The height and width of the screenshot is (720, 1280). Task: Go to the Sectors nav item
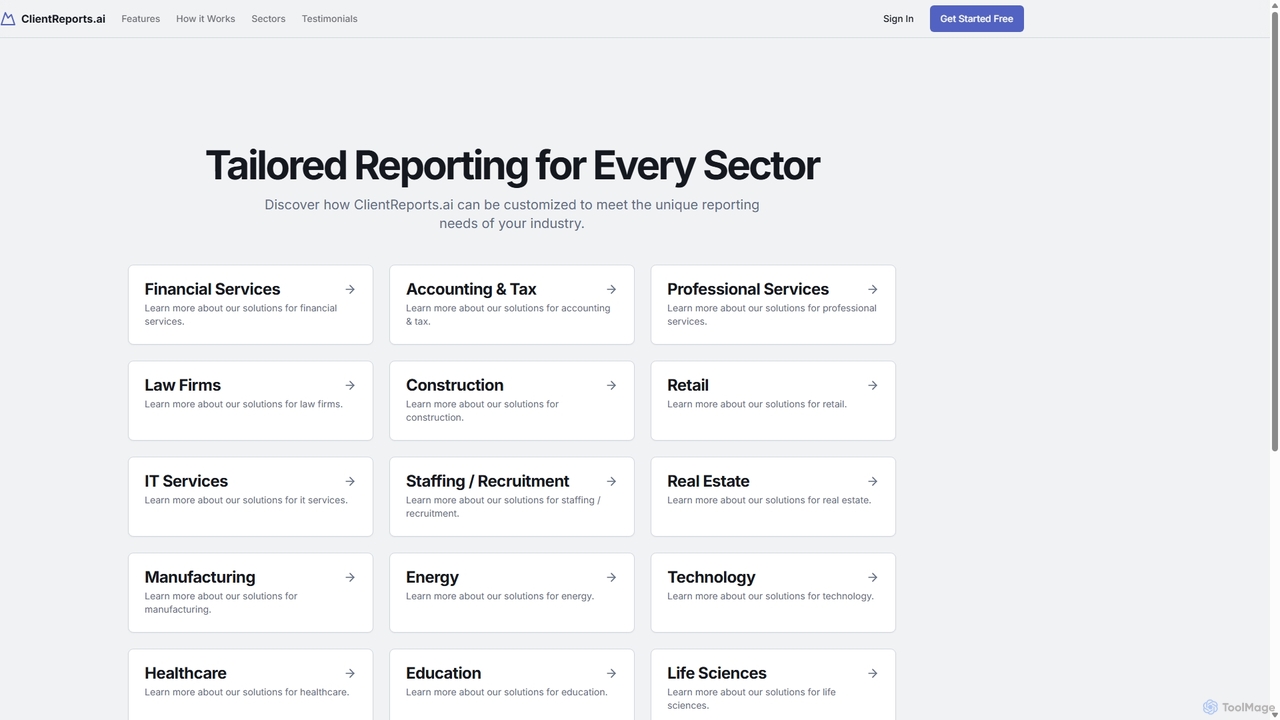pyautogui.click(x=268, y=19)
